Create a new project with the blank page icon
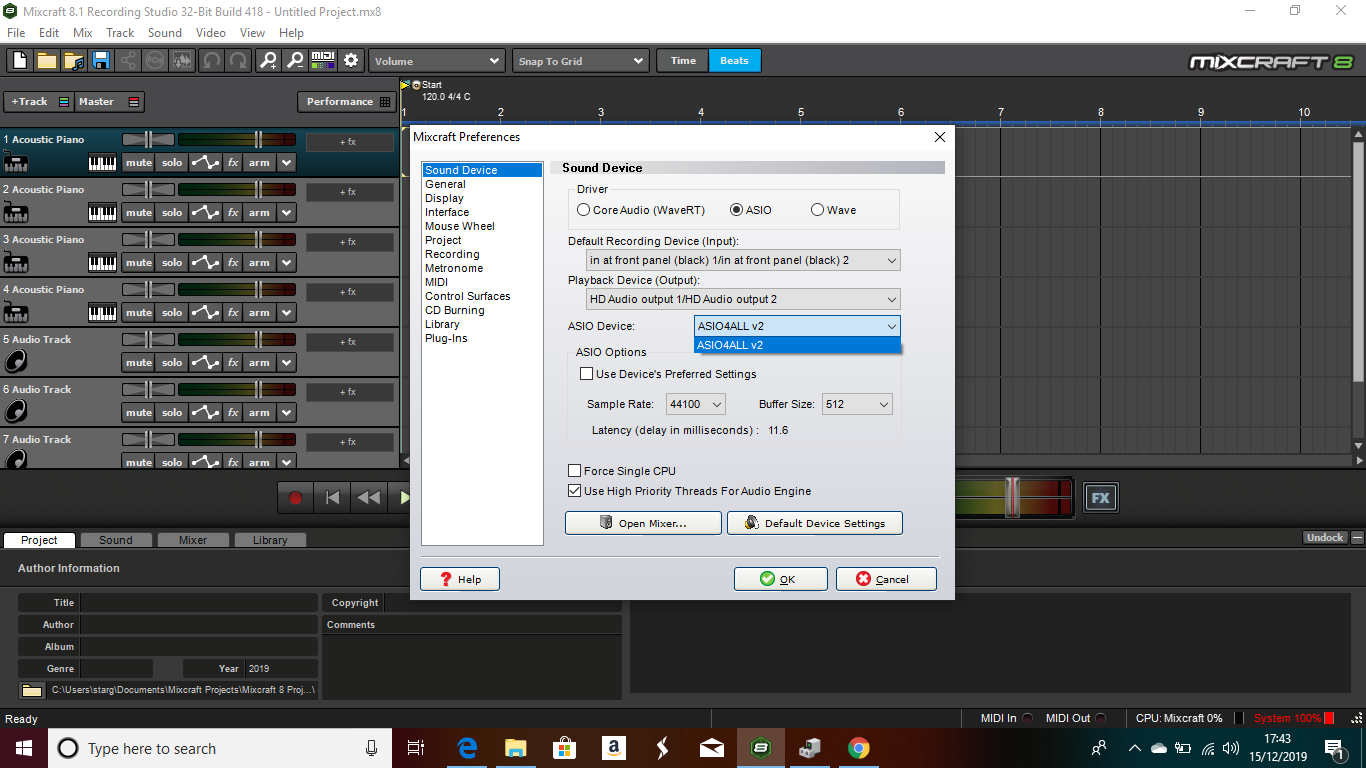The image size is (1366, 768). point(19,61)
